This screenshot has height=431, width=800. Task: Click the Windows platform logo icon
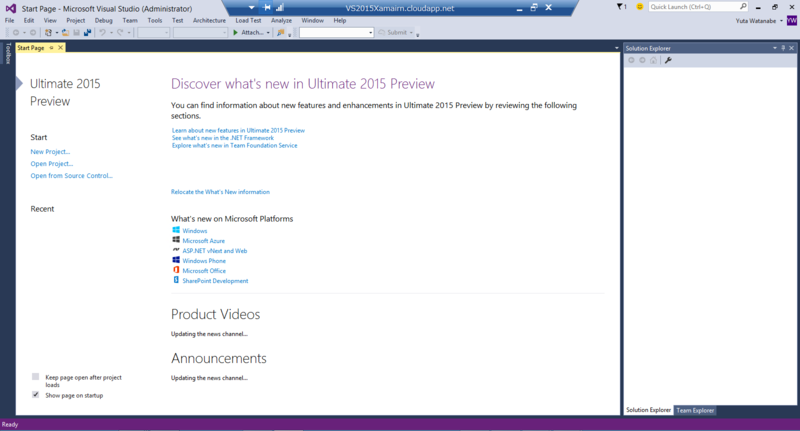(x=176, y=230)
